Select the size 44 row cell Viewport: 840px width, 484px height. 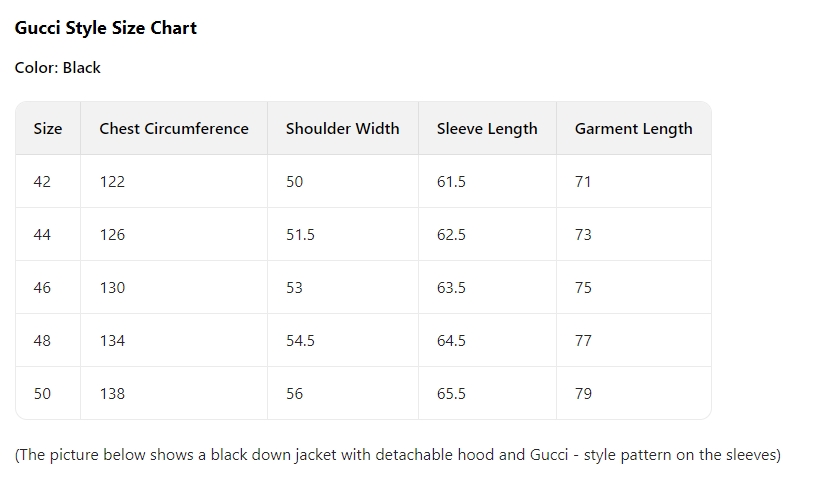click(x=42, y=235)
